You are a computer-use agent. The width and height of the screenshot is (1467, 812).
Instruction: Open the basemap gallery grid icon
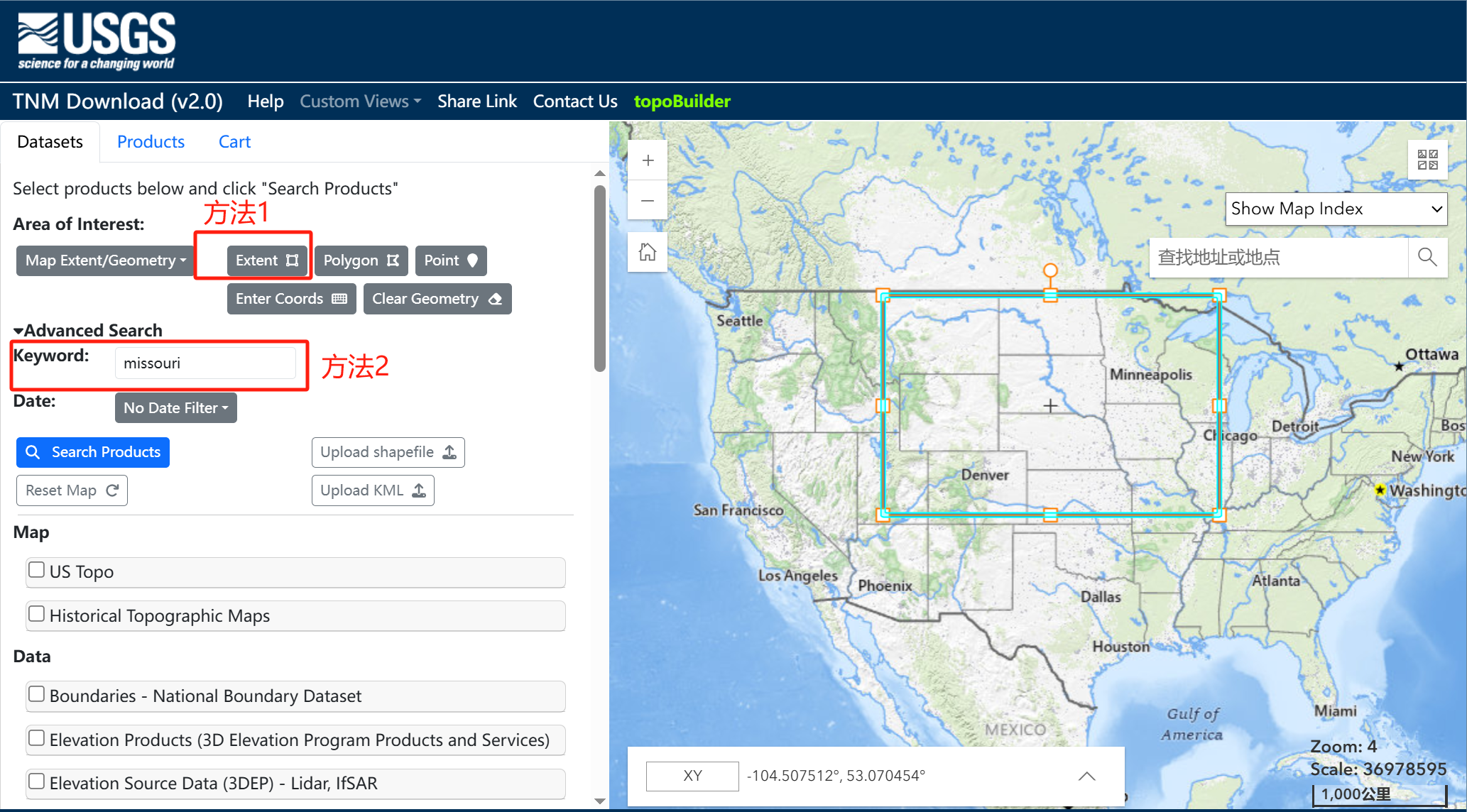point(1427,160)
